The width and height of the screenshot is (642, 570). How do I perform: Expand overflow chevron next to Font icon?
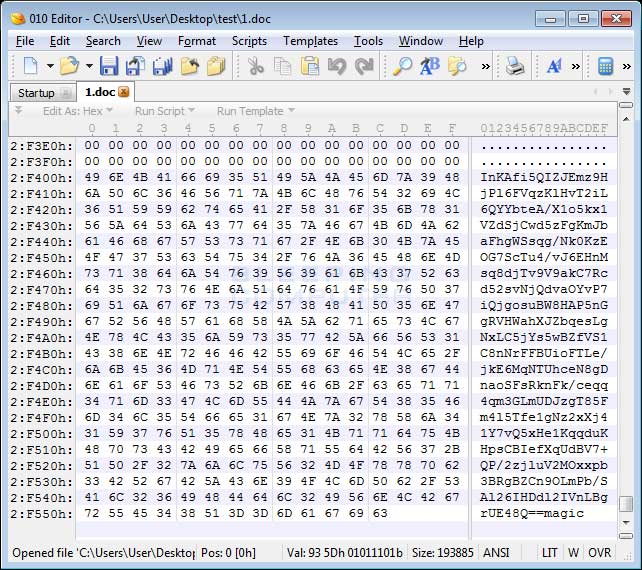tap(576, 66)
